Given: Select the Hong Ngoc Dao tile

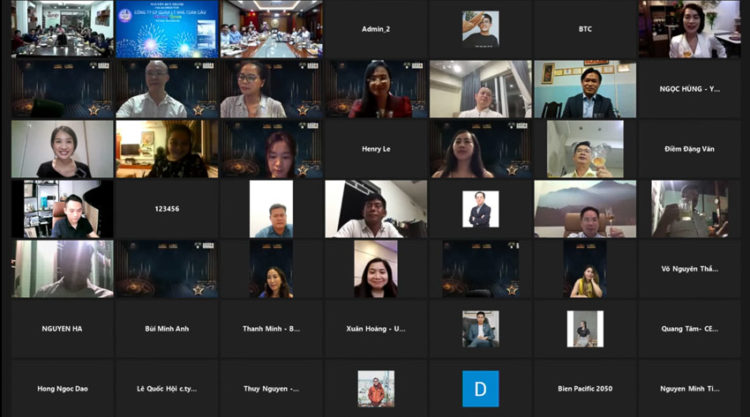Looking at the screenshot, I should click(62, 388).
